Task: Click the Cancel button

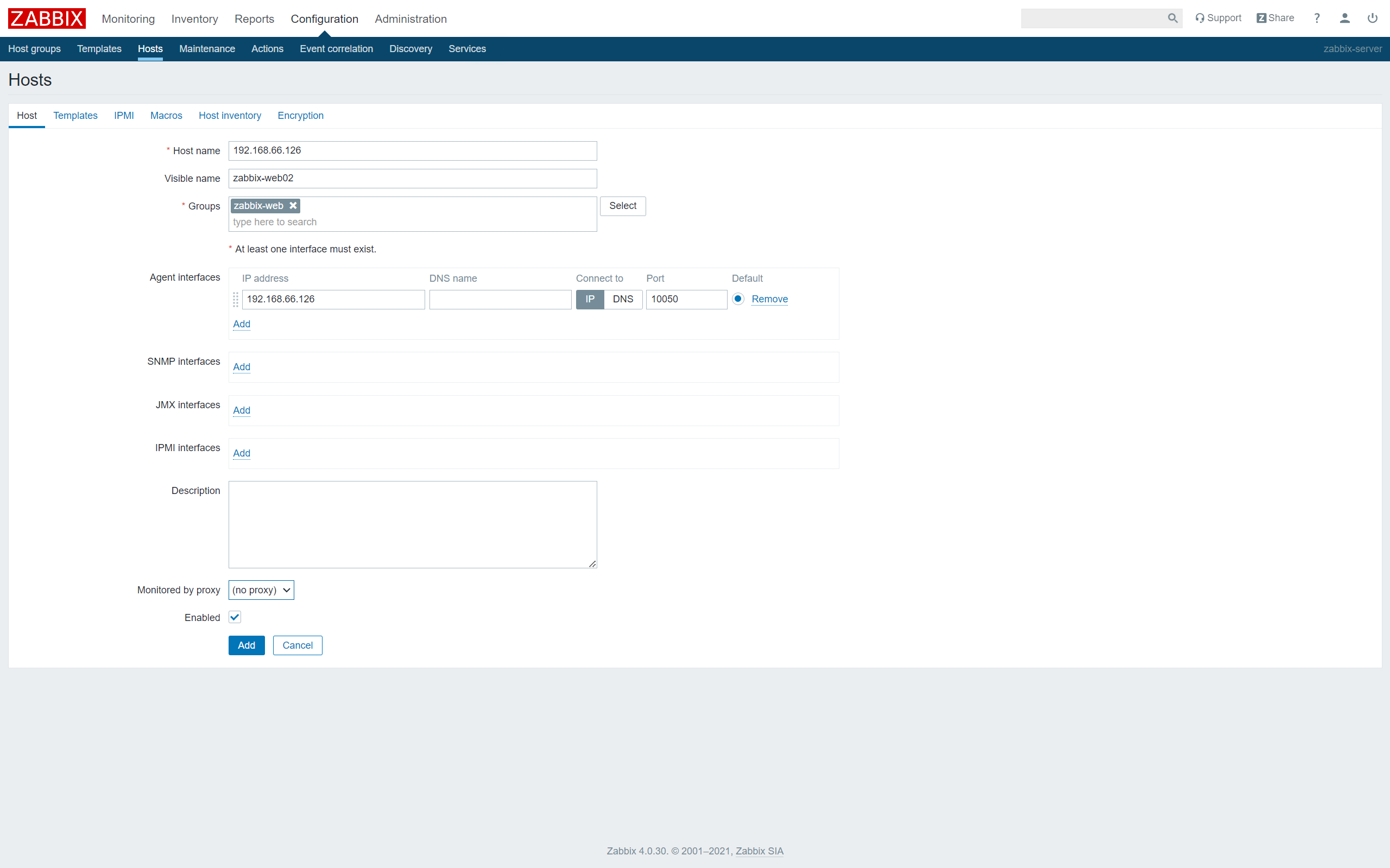Action: (x=298, y=645)
